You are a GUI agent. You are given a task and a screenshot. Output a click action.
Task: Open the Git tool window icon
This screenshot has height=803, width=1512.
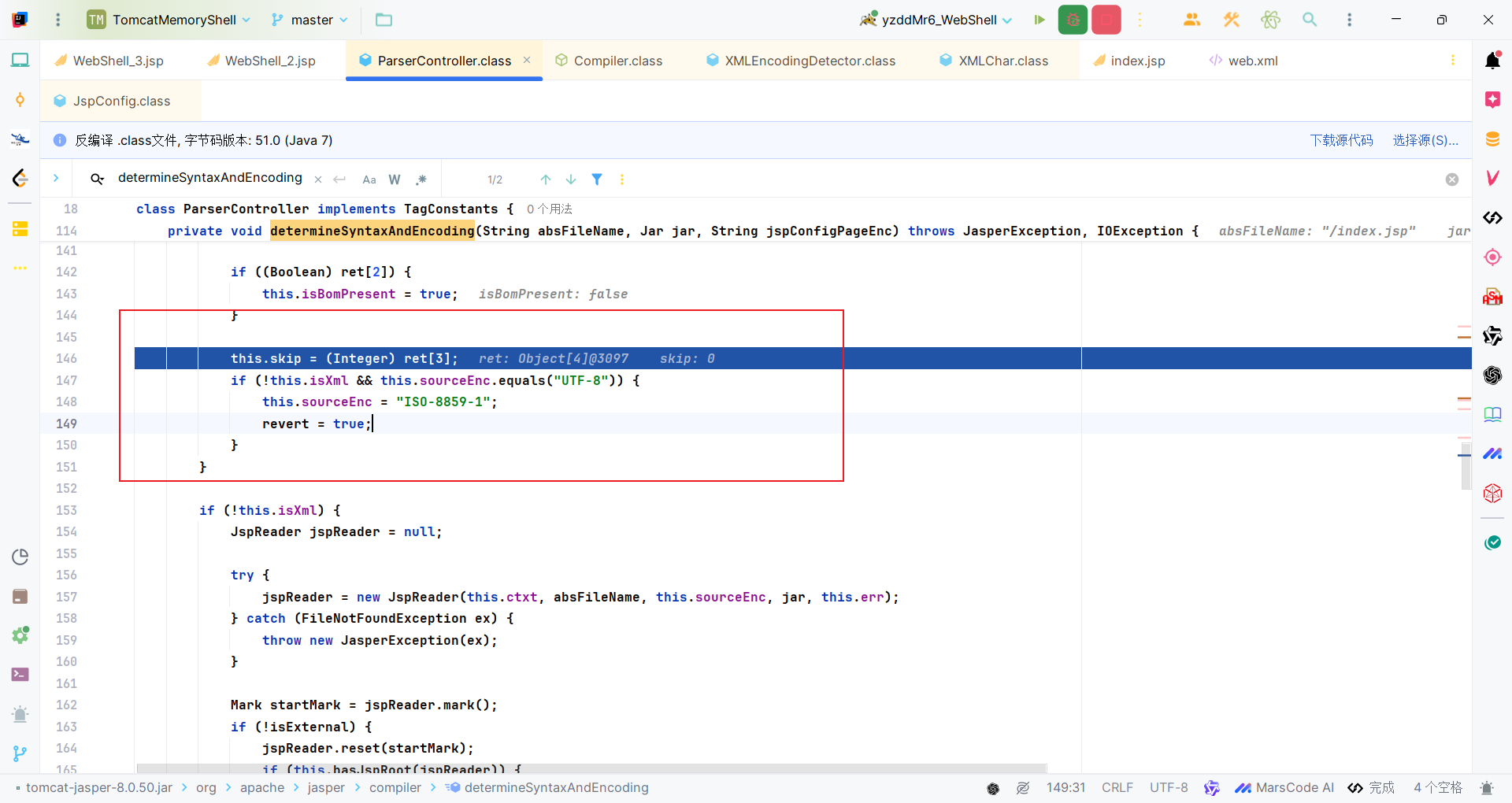coord(20,753)
